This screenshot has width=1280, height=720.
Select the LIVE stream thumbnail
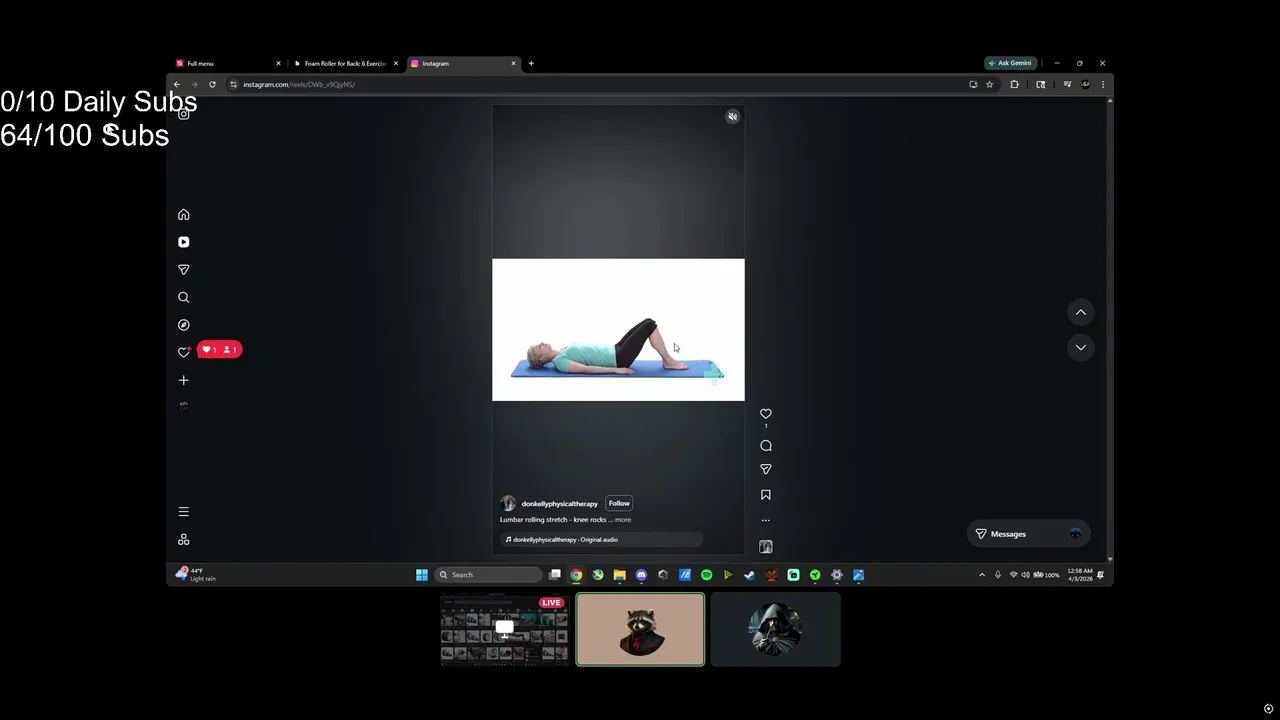[505, 629]
